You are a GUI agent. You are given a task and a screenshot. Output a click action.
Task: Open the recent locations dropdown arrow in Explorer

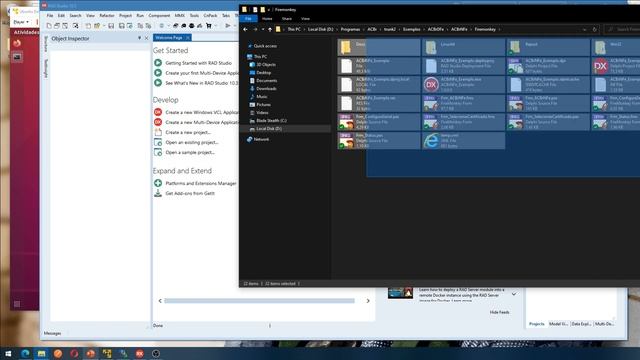pyautogui.click(x=263, y=29)
